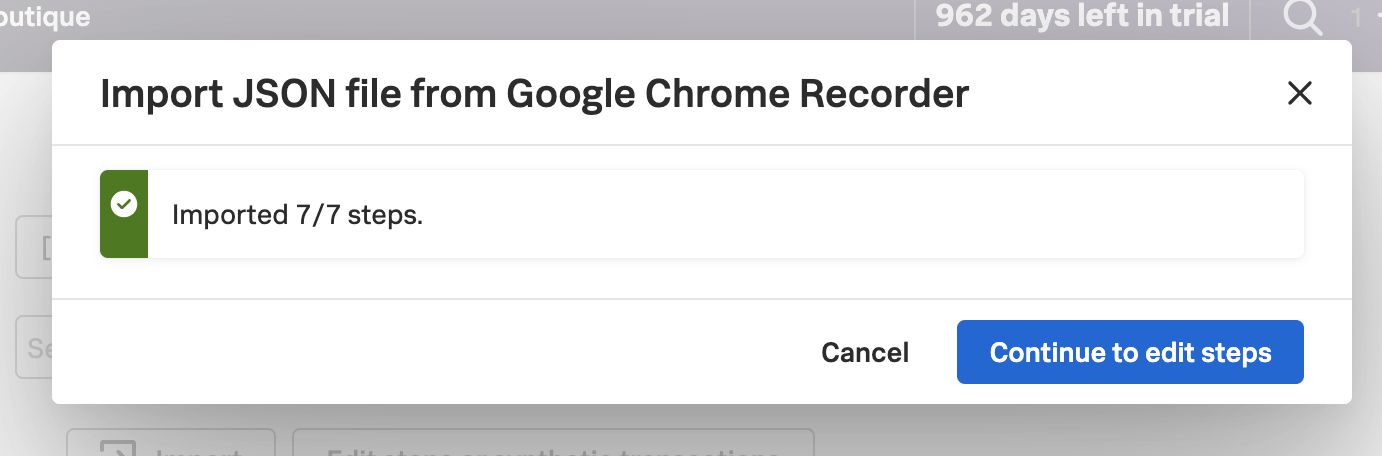Screen dimensions: 1382x456
Task: Click the number 1 beside search icon
Action: (x=1356, y=17)
